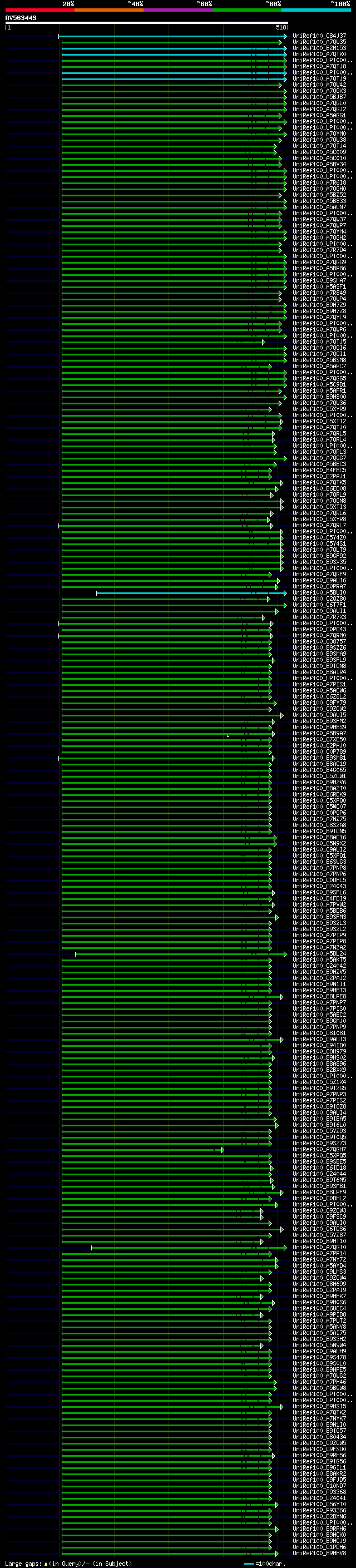Click hit label UniRef100_A5ACW6

click(x=319, y=690)
